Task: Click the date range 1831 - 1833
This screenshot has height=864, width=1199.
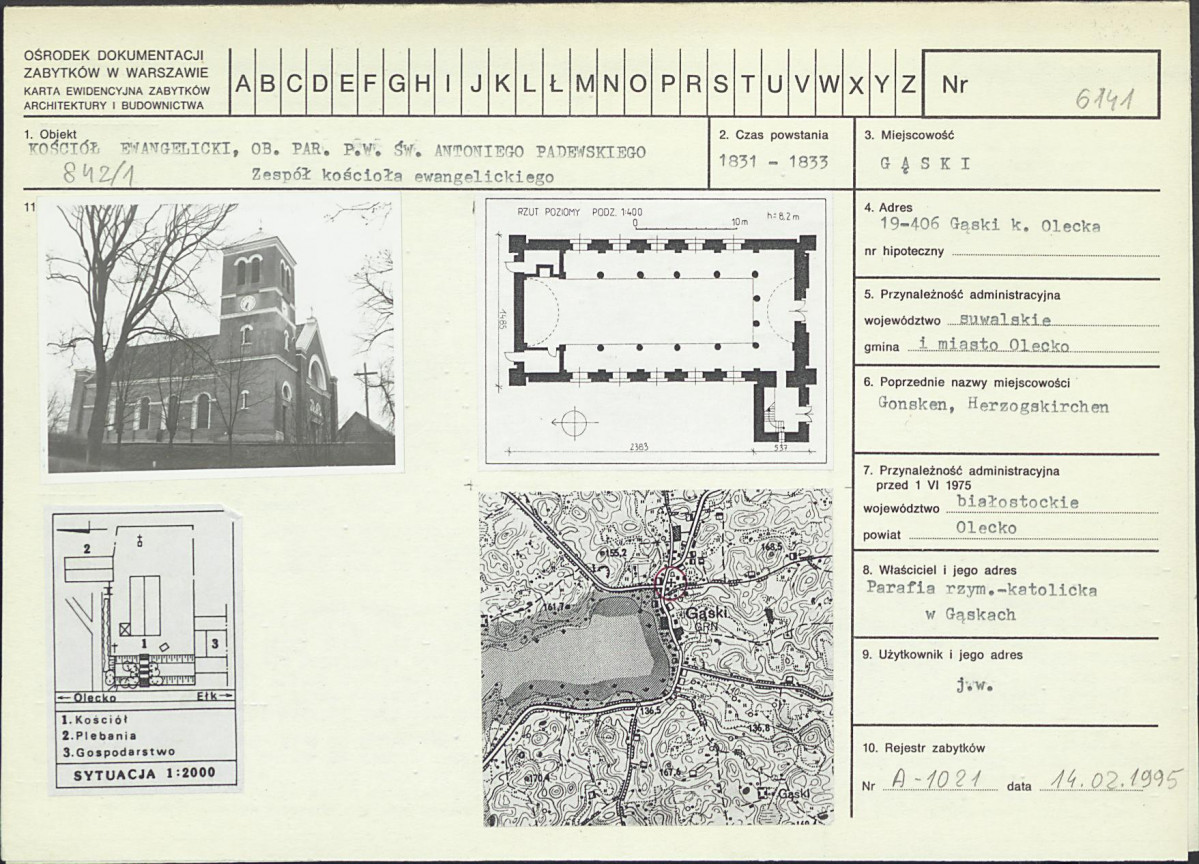Action: (773, 162)
